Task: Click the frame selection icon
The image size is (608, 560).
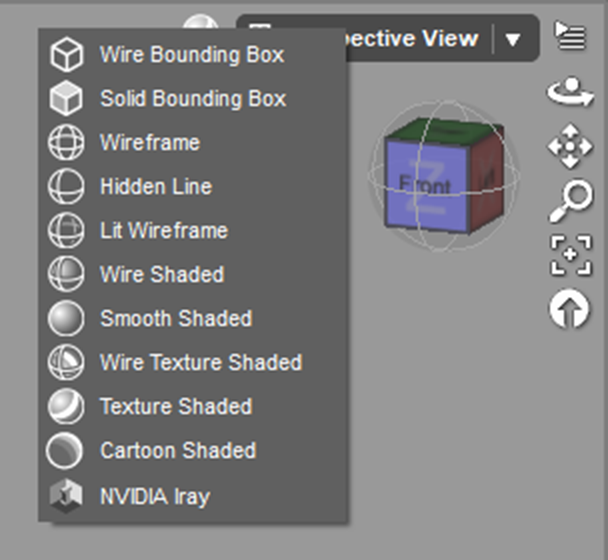Action: coord(571,255)
